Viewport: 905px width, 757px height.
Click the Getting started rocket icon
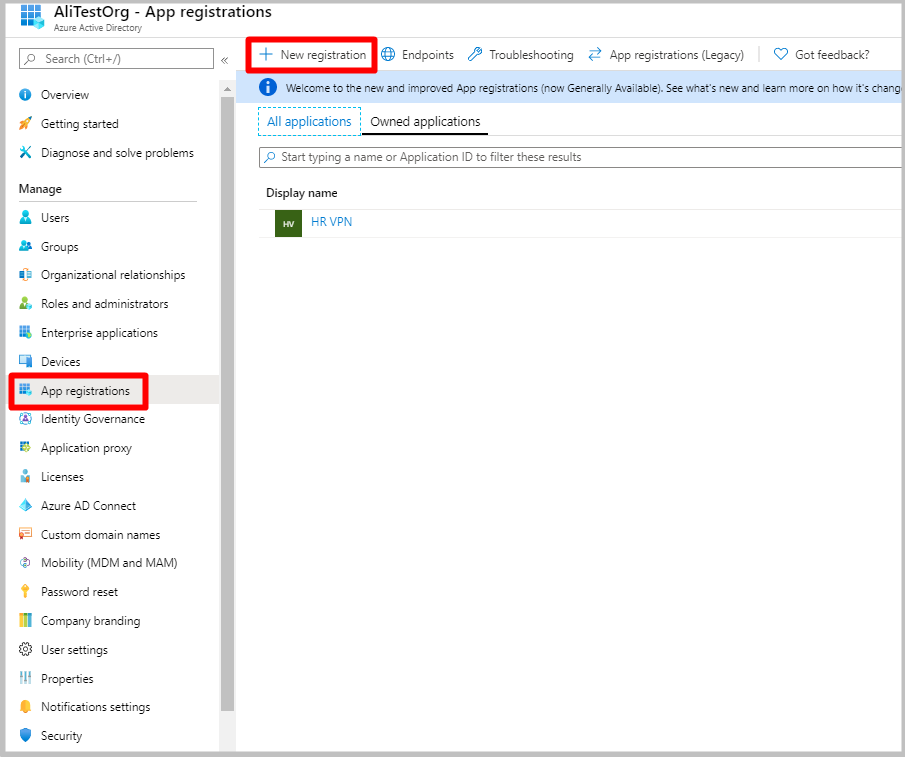click(x=25, y=123)
